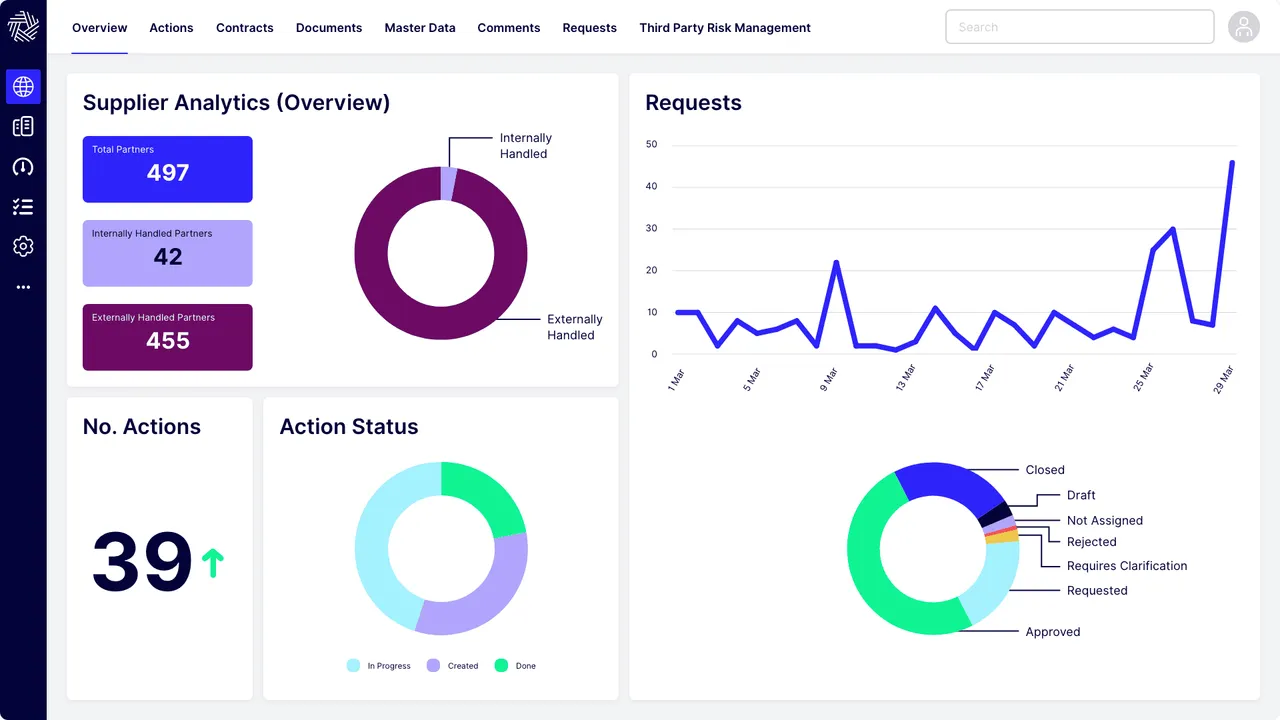Open the checklist tasks icon in sidebar
This screenshot has height=720, width=1280.
point(23,207)
